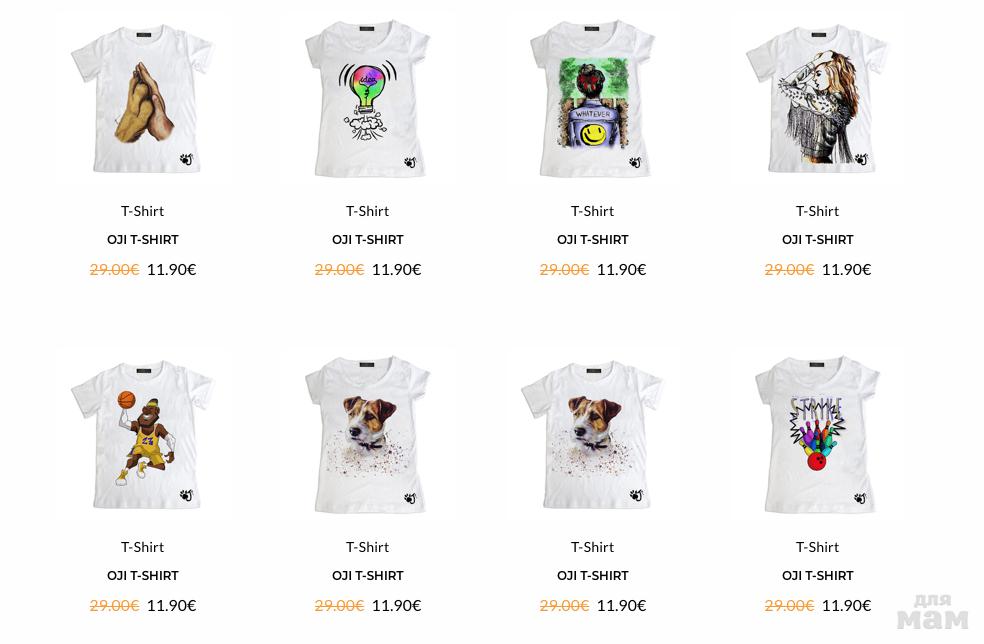Click 11.90€ price under Strike bowling shirt
This screenshot has height=644, width=984.
click(847, 606)
